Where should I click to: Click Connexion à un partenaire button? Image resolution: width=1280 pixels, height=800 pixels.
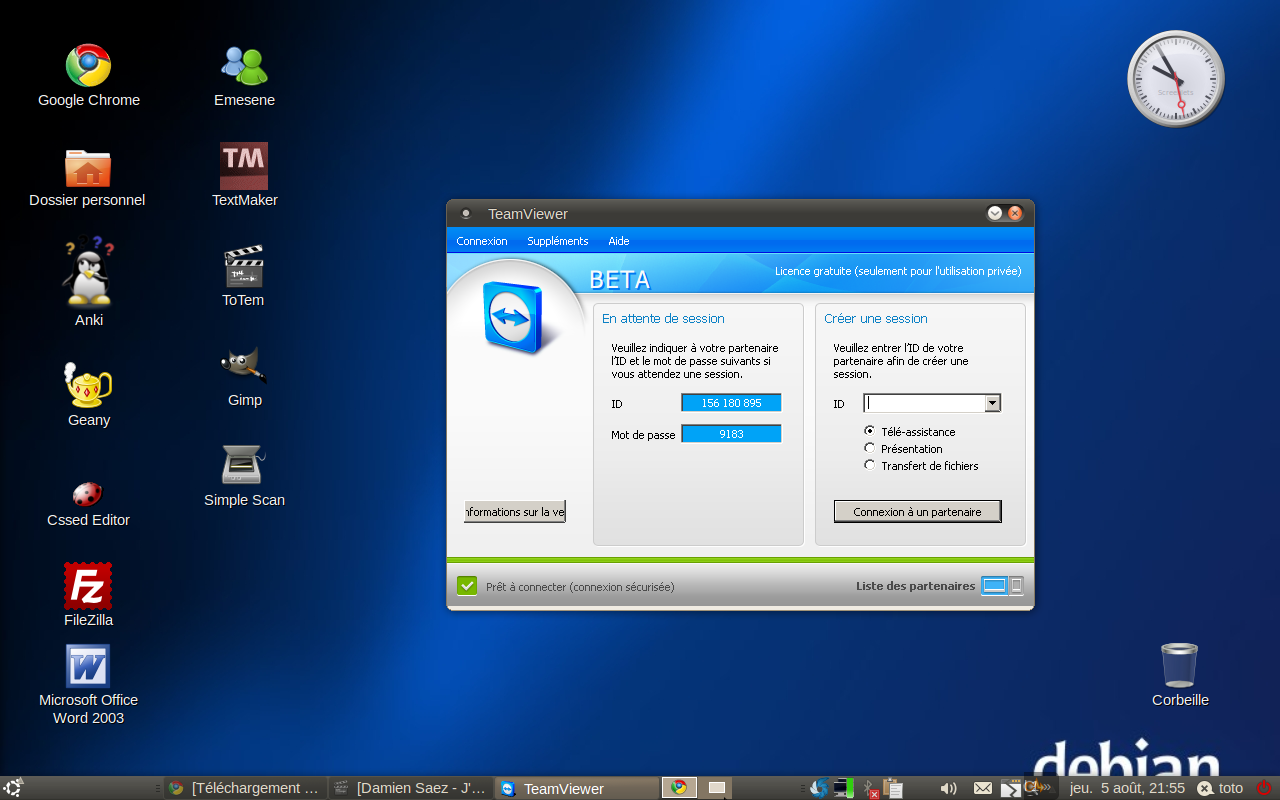pos(917,511)
